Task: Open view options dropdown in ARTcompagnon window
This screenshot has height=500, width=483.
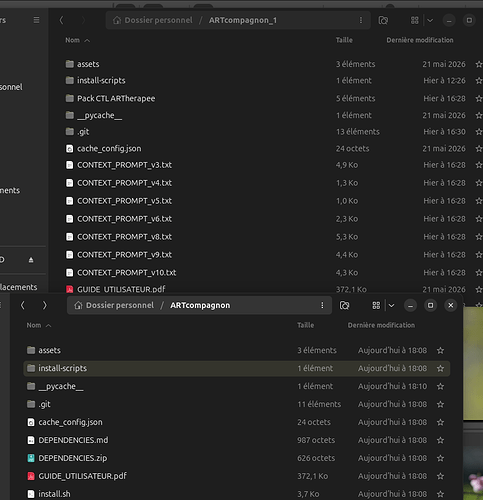Action: pyautogui.click(x=391, y=305)
